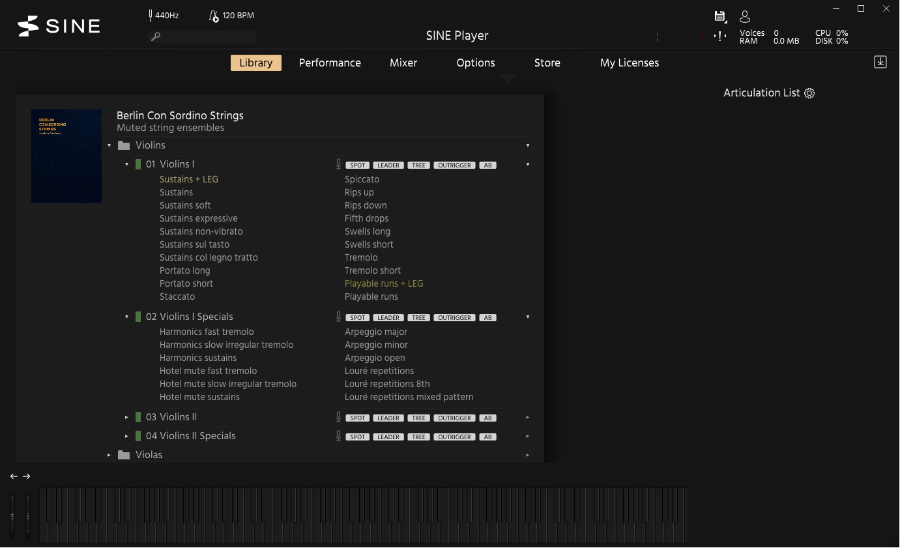
Task: Click the metronome icon beside 120 BPM
Action: tap(214, 16)
